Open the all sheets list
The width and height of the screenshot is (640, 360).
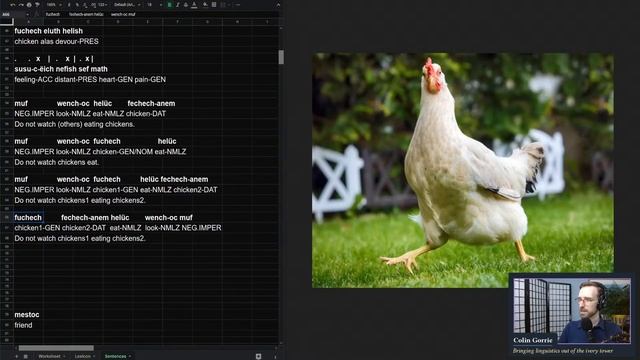pos(25,356)
